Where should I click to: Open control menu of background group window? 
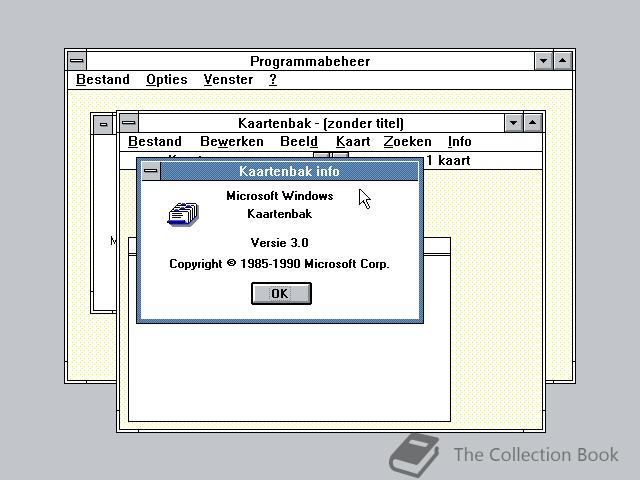tap(104, 124)
